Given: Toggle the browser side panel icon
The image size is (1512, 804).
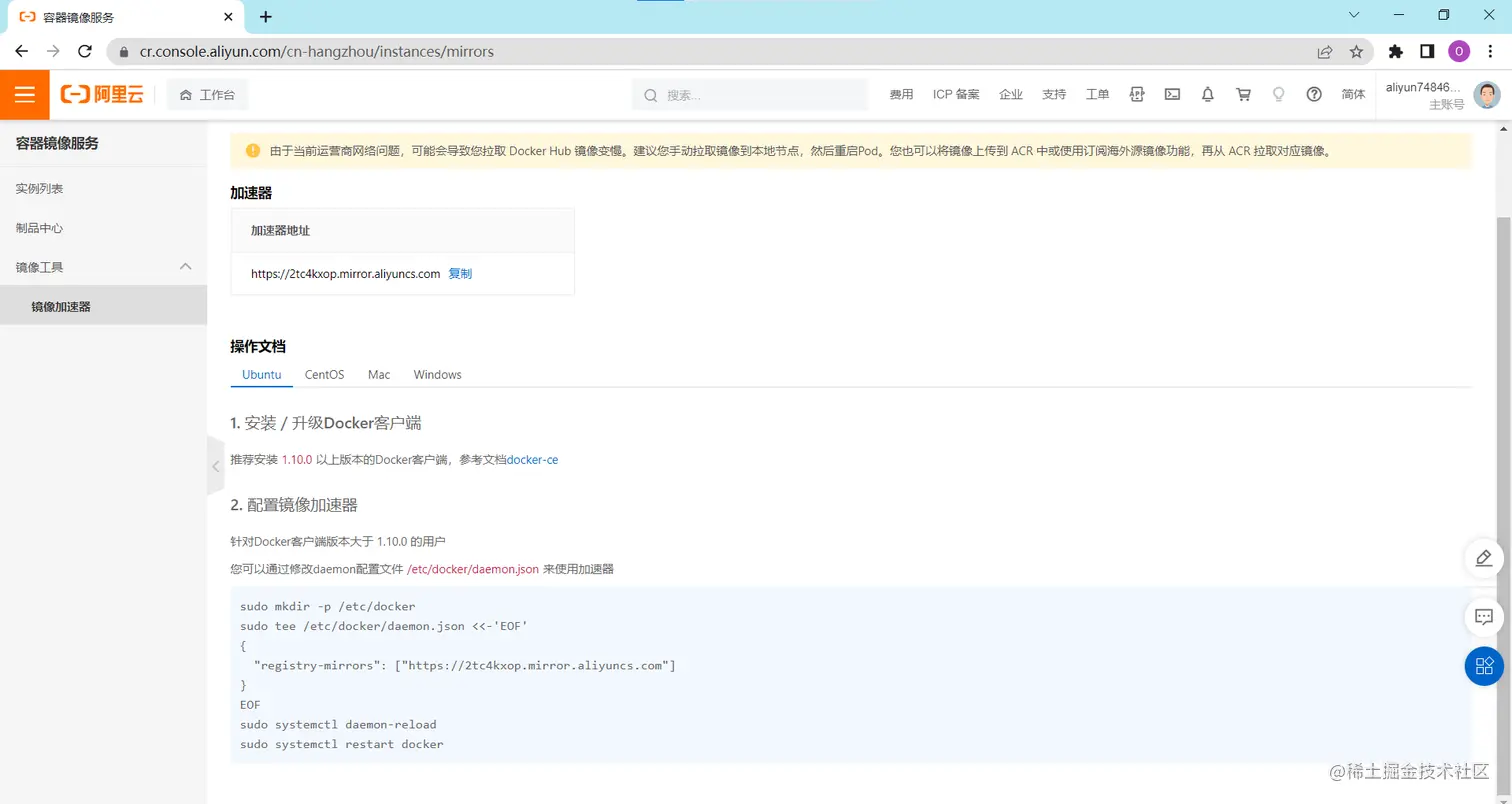Looking at the screenshot, I should [x=1428, y=51].
